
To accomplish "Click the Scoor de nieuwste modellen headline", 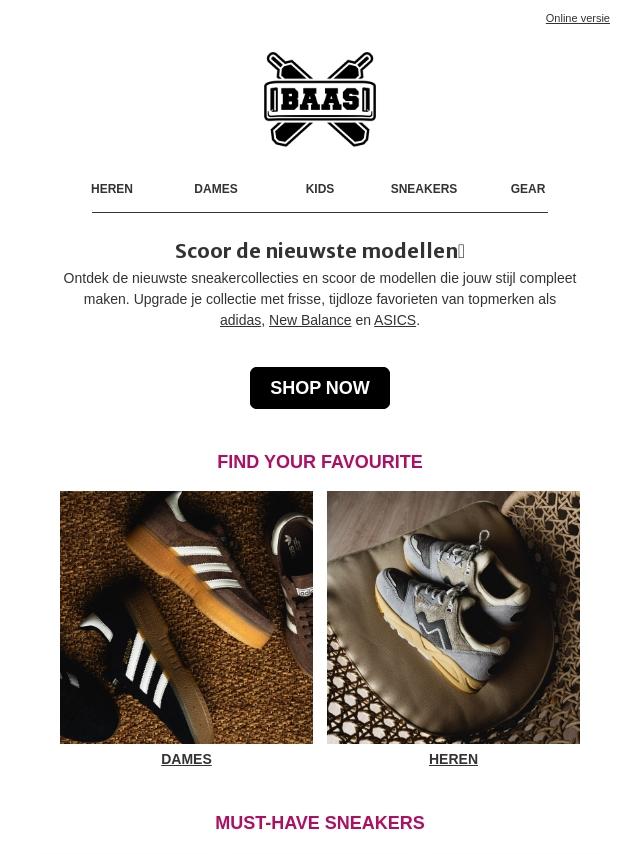I will pyautogui.click(x=320, y=251).
